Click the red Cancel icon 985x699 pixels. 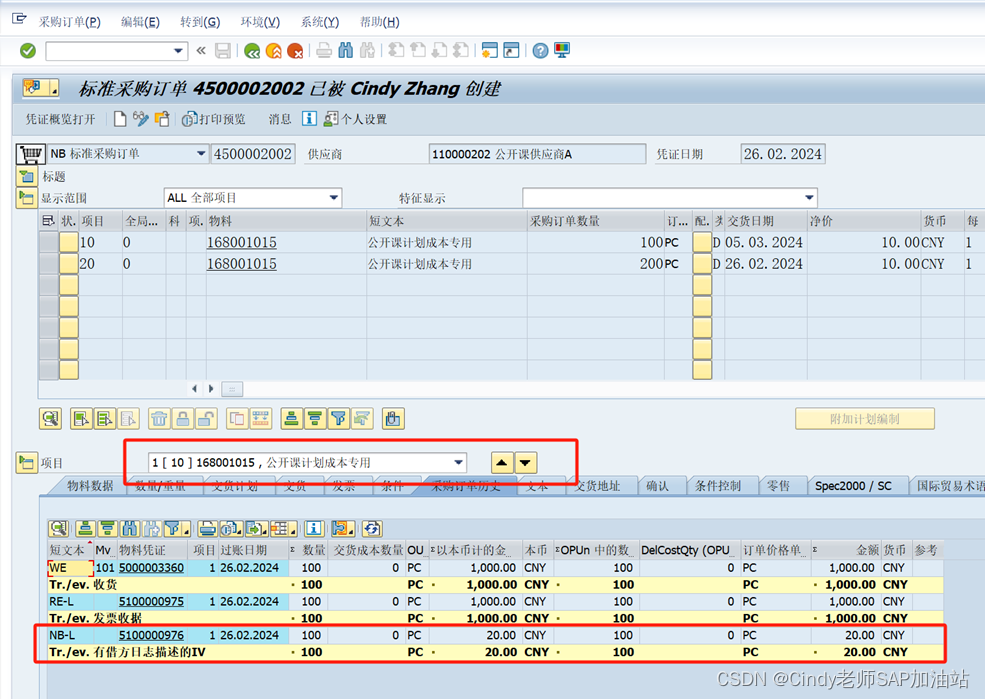point(295,51)
